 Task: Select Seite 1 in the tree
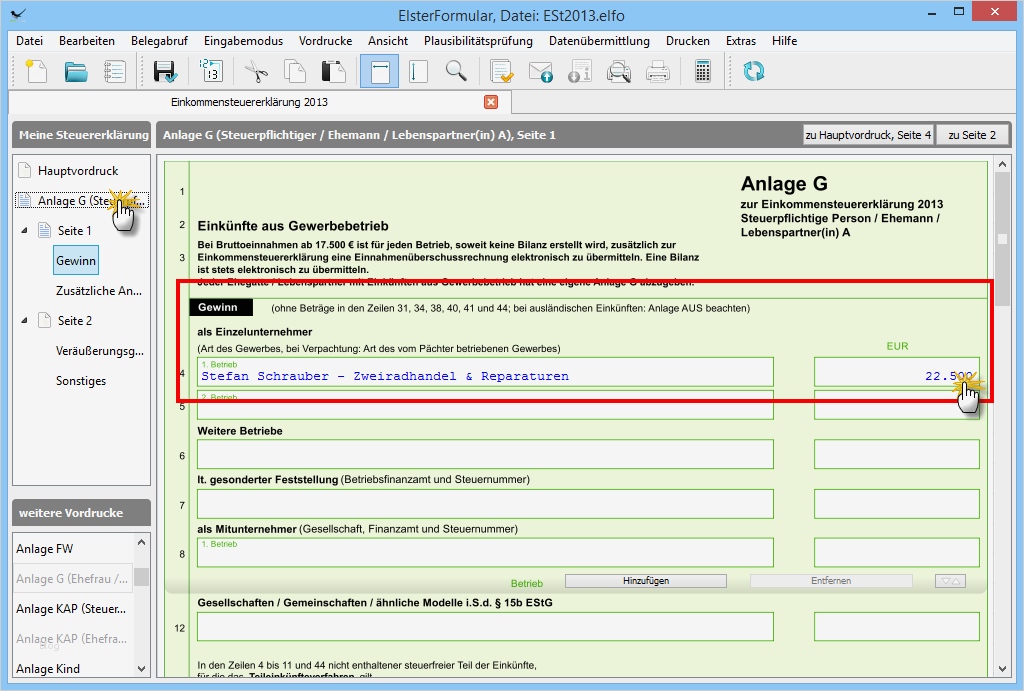click(74, 231)
